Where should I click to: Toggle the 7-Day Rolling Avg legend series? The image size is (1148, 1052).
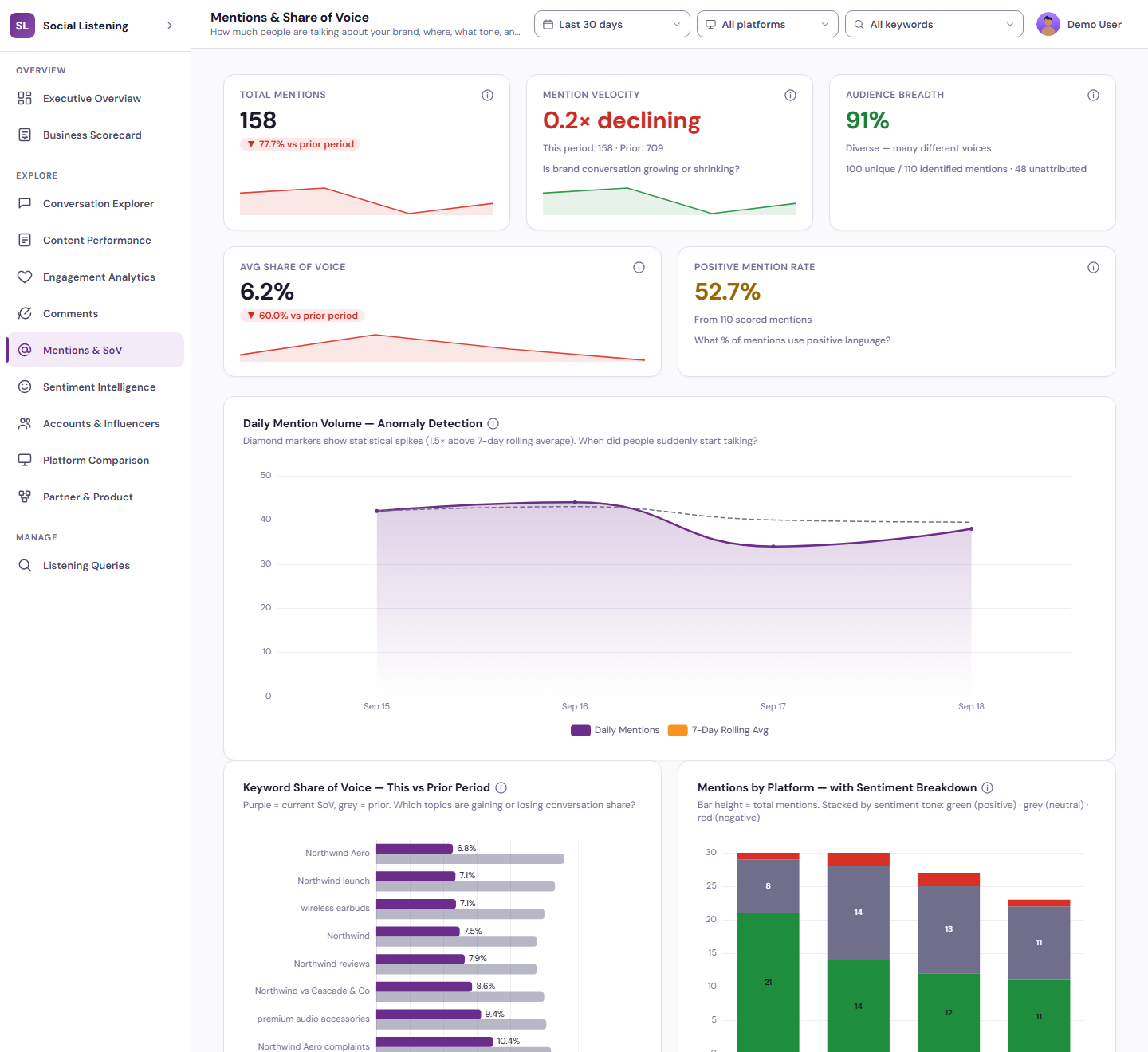[718, 730]
